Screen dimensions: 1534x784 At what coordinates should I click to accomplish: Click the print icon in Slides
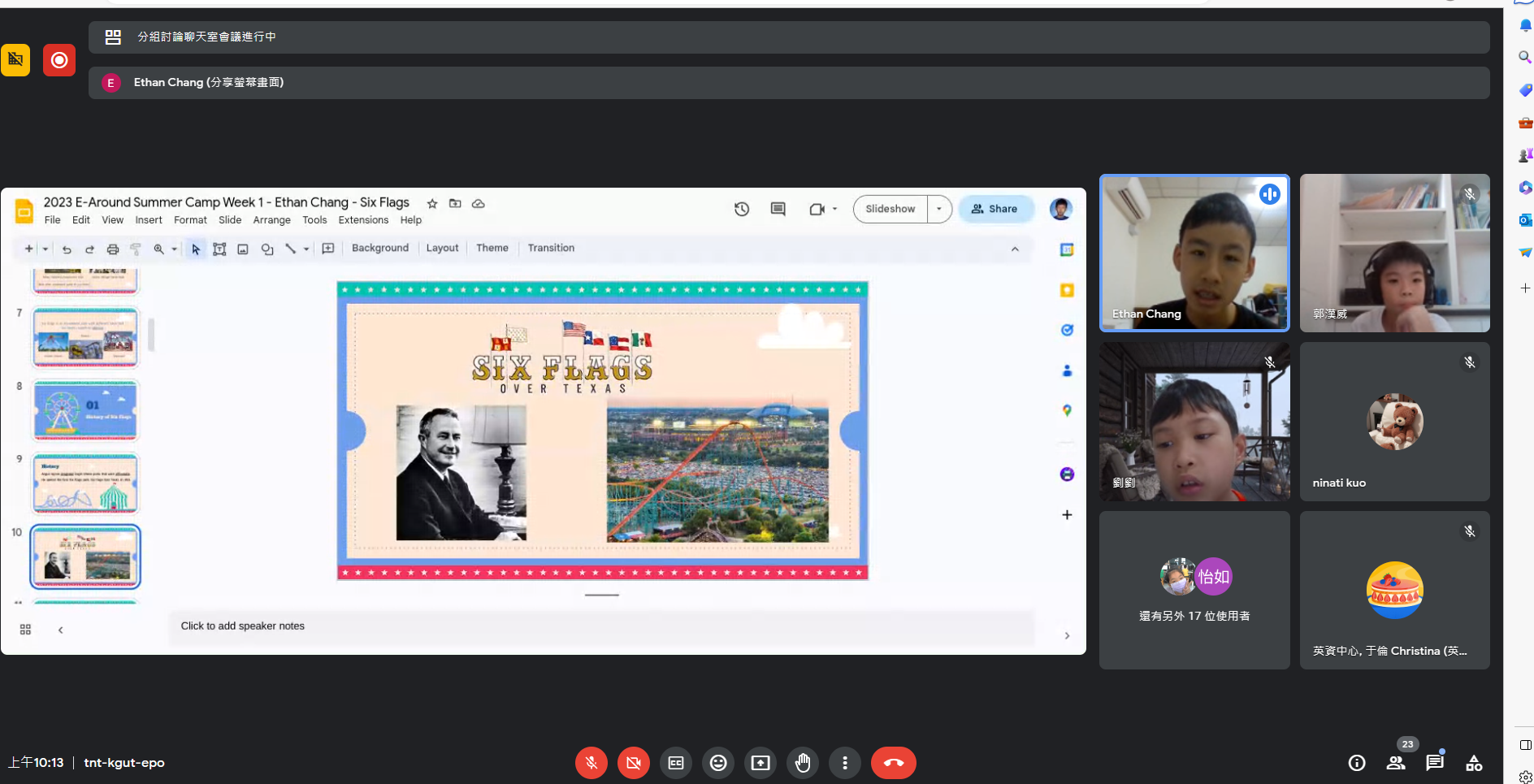click(x=113, y=249)
